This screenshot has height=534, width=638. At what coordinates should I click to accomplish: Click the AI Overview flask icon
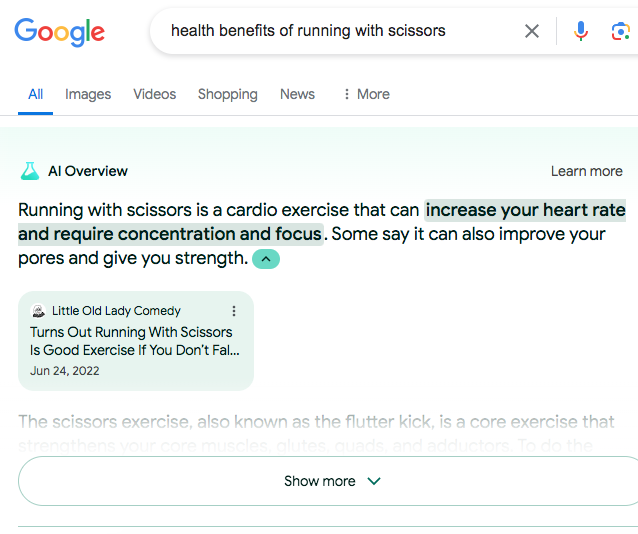(30, 171)
